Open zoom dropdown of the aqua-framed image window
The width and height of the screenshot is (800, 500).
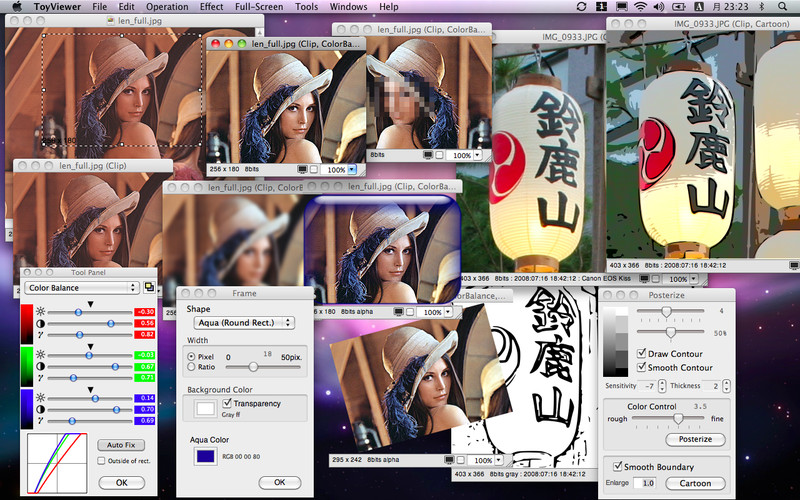pyautogui.click(x=448, y=312)
